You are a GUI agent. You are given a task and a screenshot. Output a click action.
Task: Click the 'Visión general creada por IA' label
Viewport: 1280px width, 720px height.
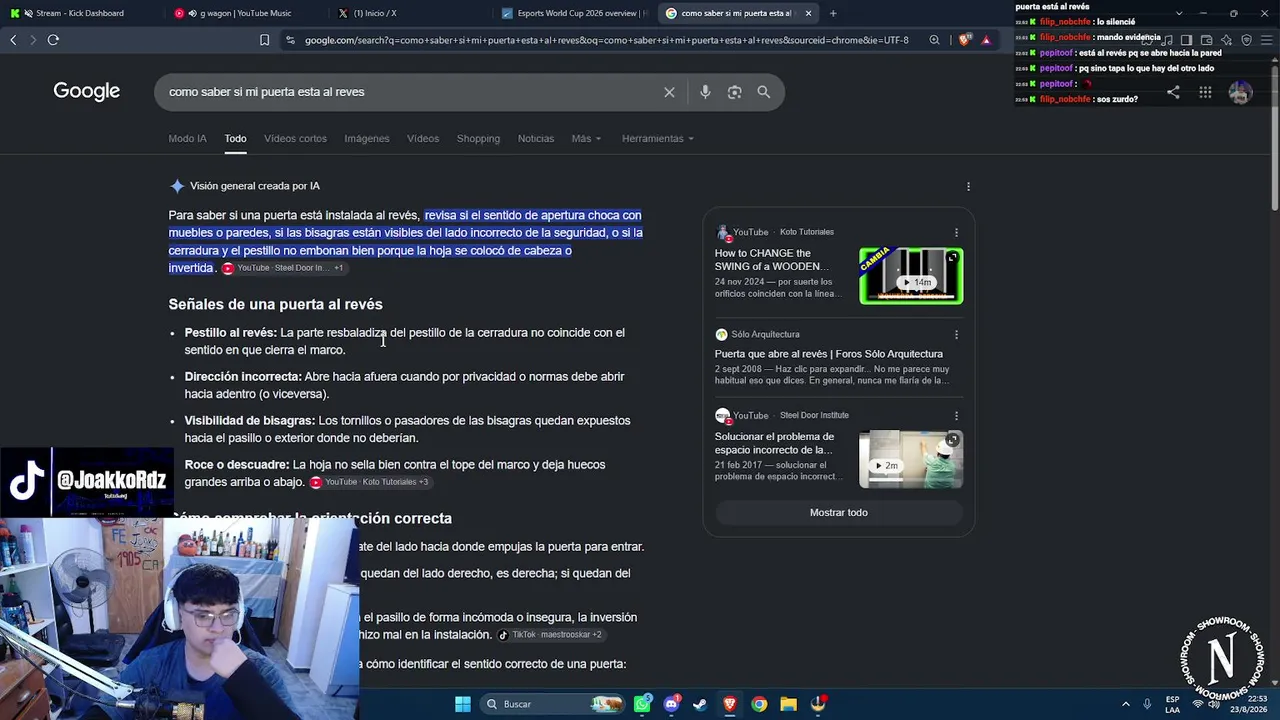point(255,186)
